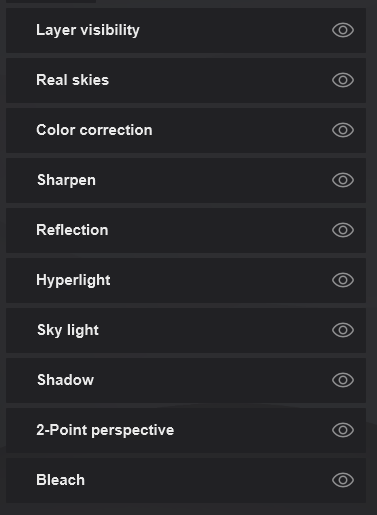Hide the Shadow effect
Image resolution: width=377 pixels, height=515 pixels.
tap(343, 380)
